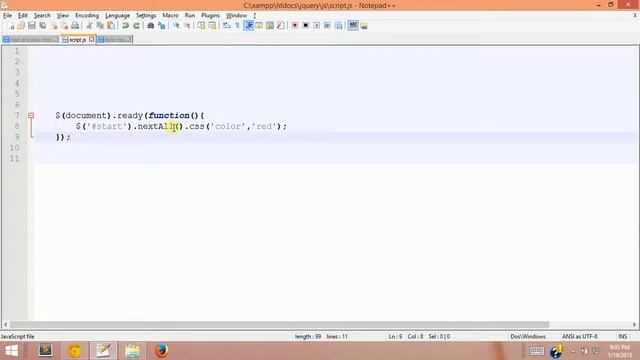Toggle document map toolbar icon
This screenshot has height=360, width=640.
(x=270, y=26)
